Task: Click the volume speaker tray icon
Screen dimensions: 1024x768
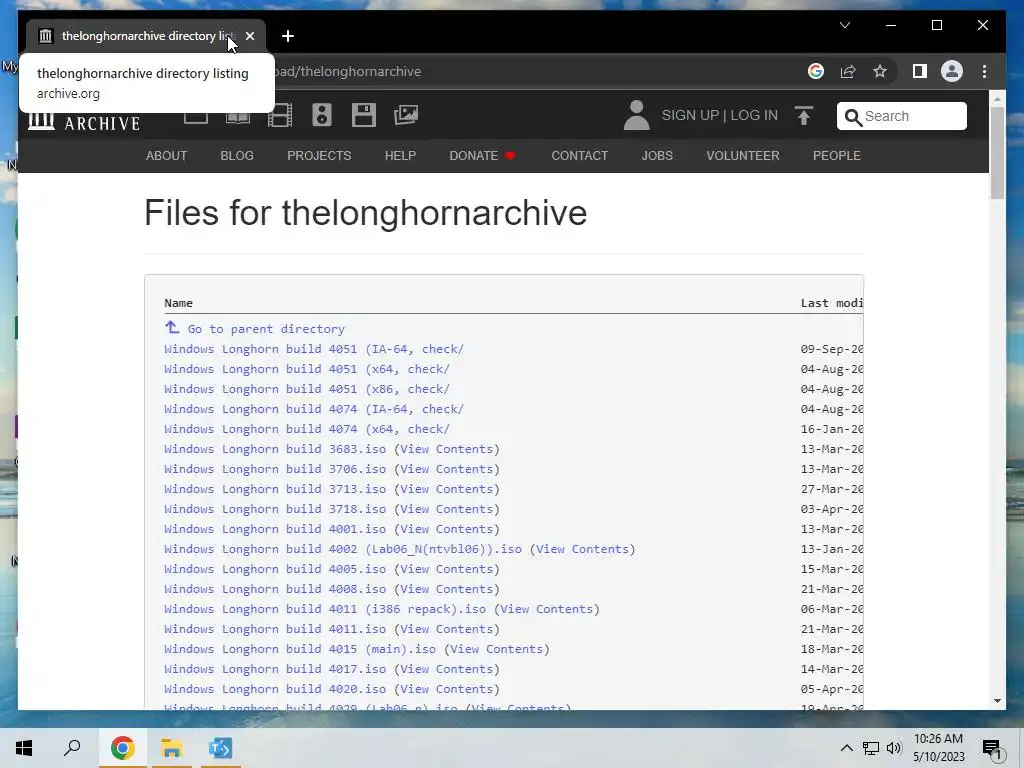Action: 894,748
